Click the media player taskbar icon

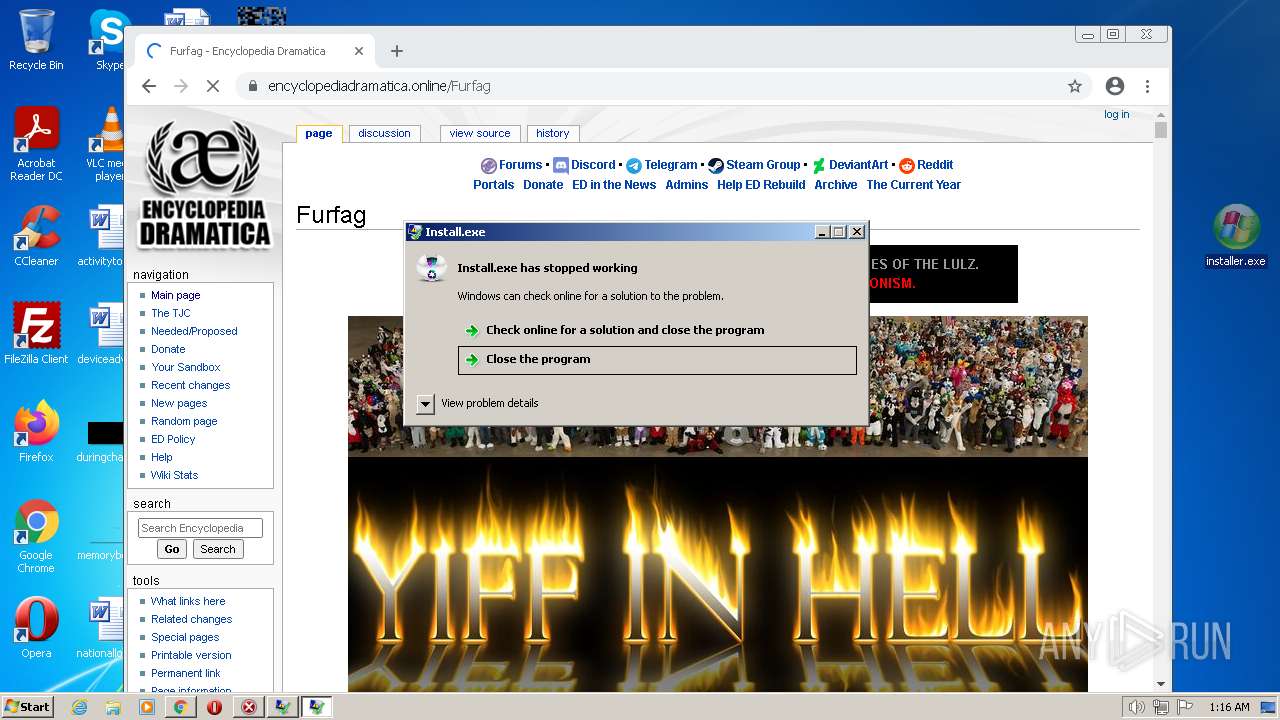pyautogui.click(x=147, y=707)
